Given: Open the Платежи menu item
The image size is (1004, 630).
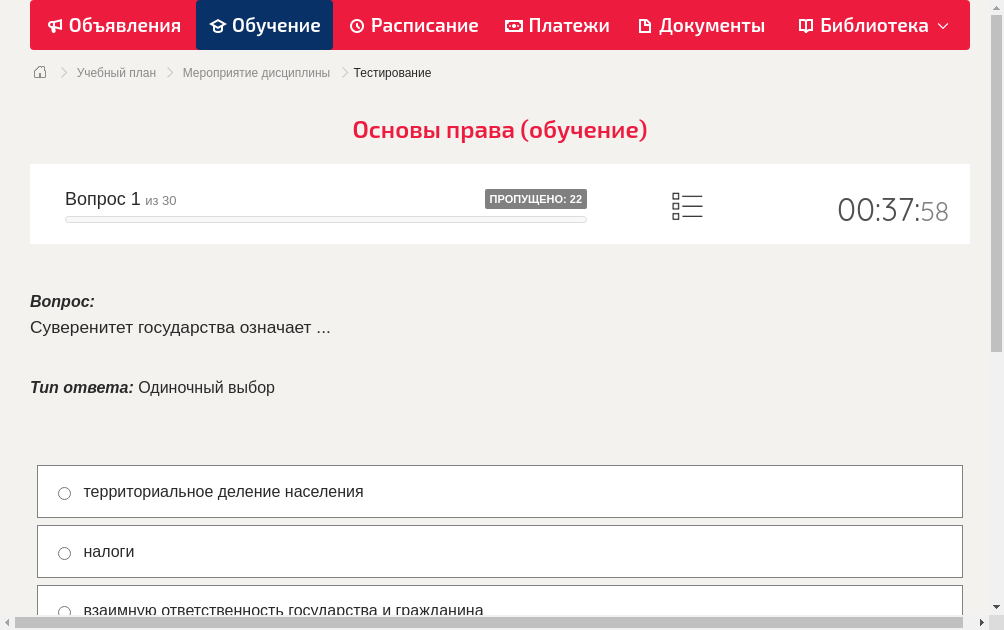Looking at the screenshot, I should point(556,25).
